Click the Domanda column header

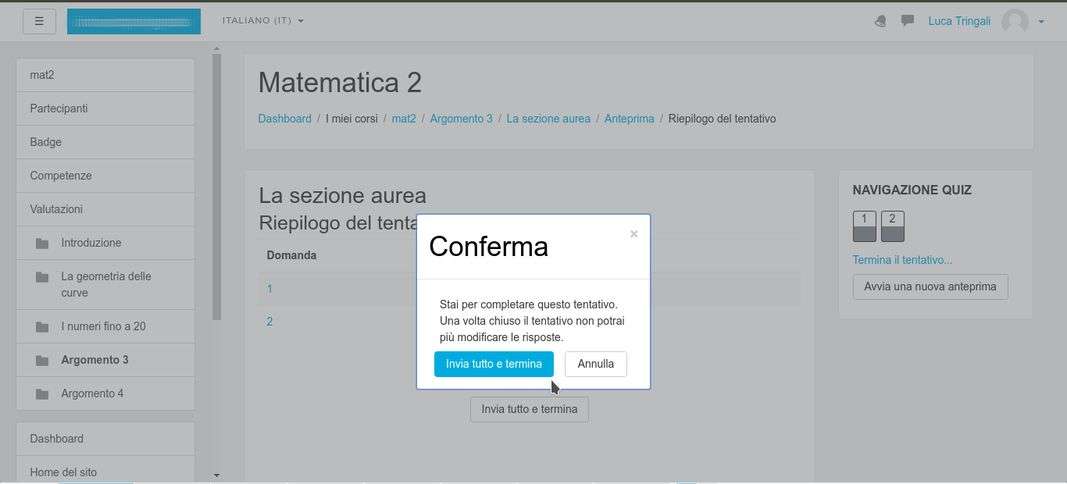291,255
